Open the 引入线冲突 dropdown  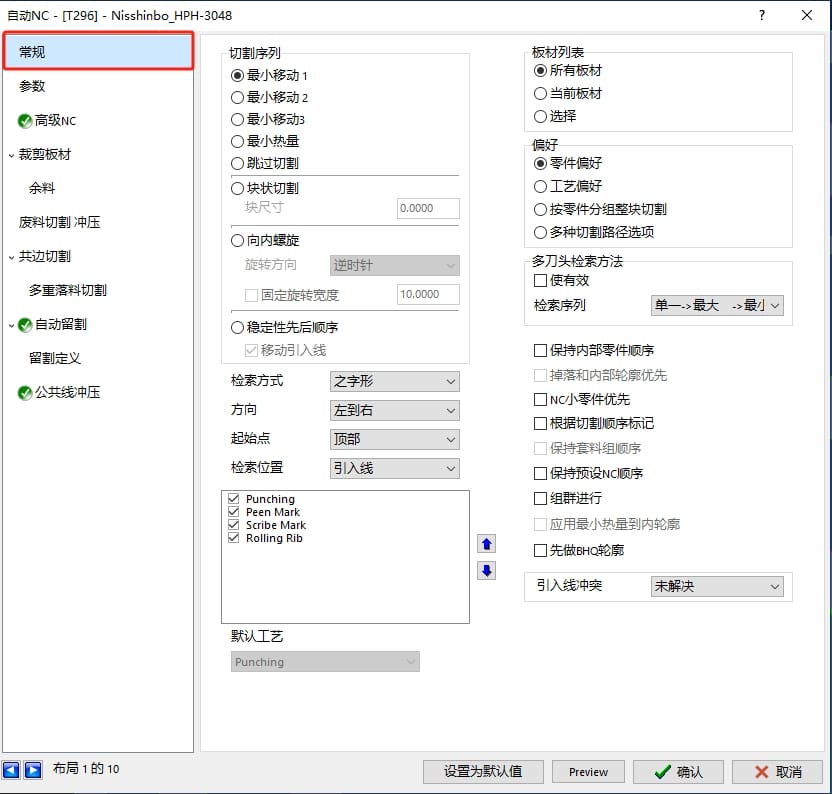coord(716,587)
